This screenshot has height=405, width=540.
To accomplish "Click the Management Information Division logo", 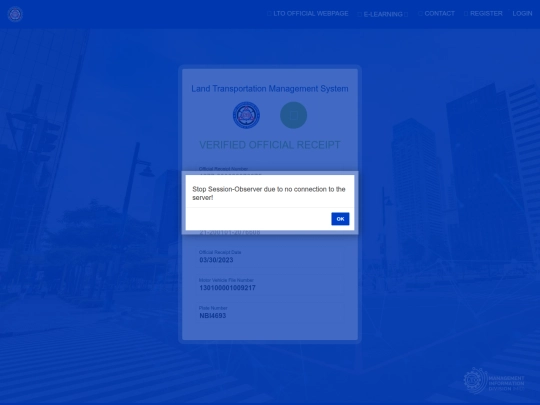I will point(494,381).
